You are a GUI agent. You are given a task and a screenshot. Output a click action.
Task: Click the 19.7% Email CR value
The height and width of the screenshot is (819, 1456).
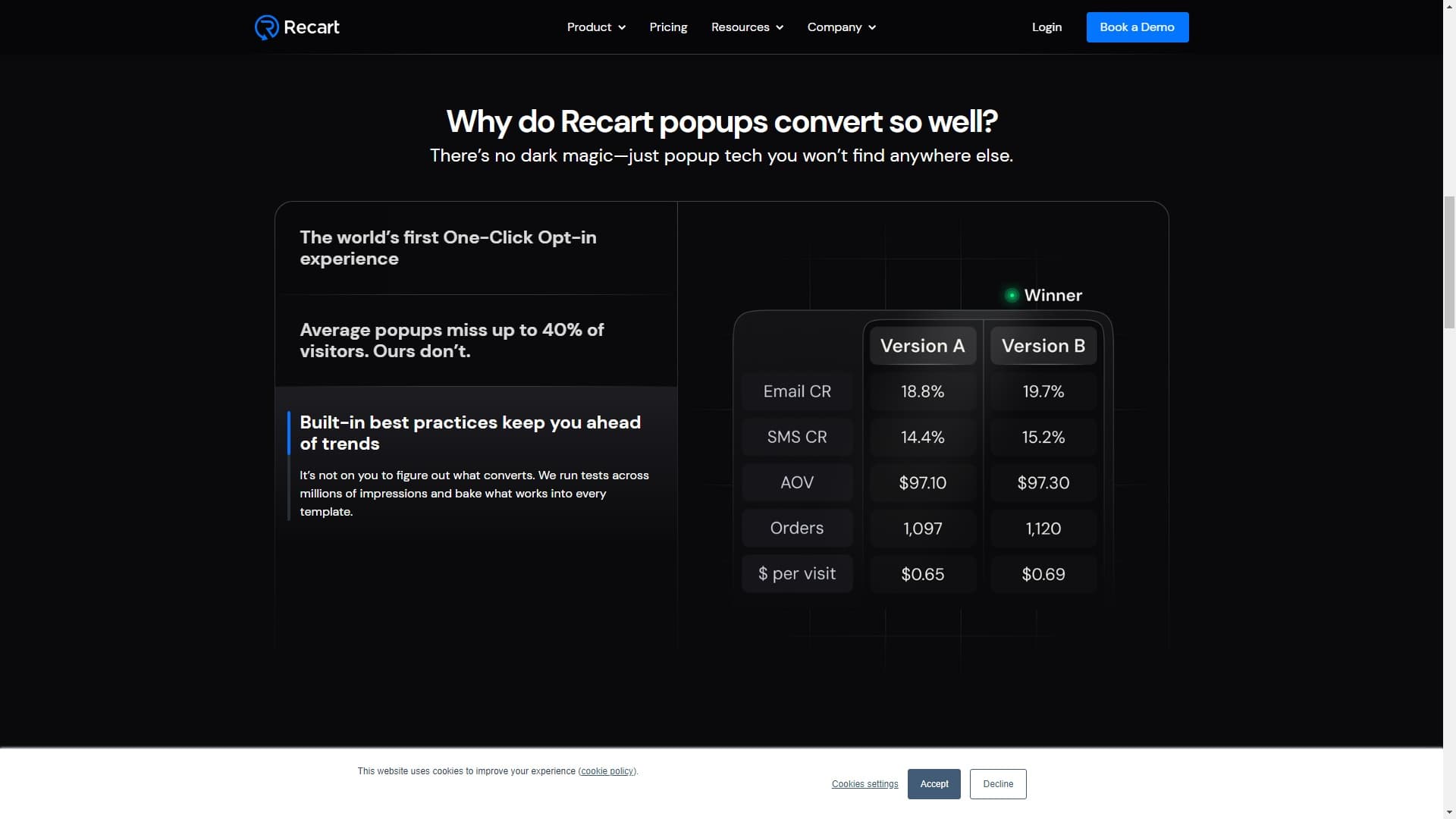click(1043, 391)
